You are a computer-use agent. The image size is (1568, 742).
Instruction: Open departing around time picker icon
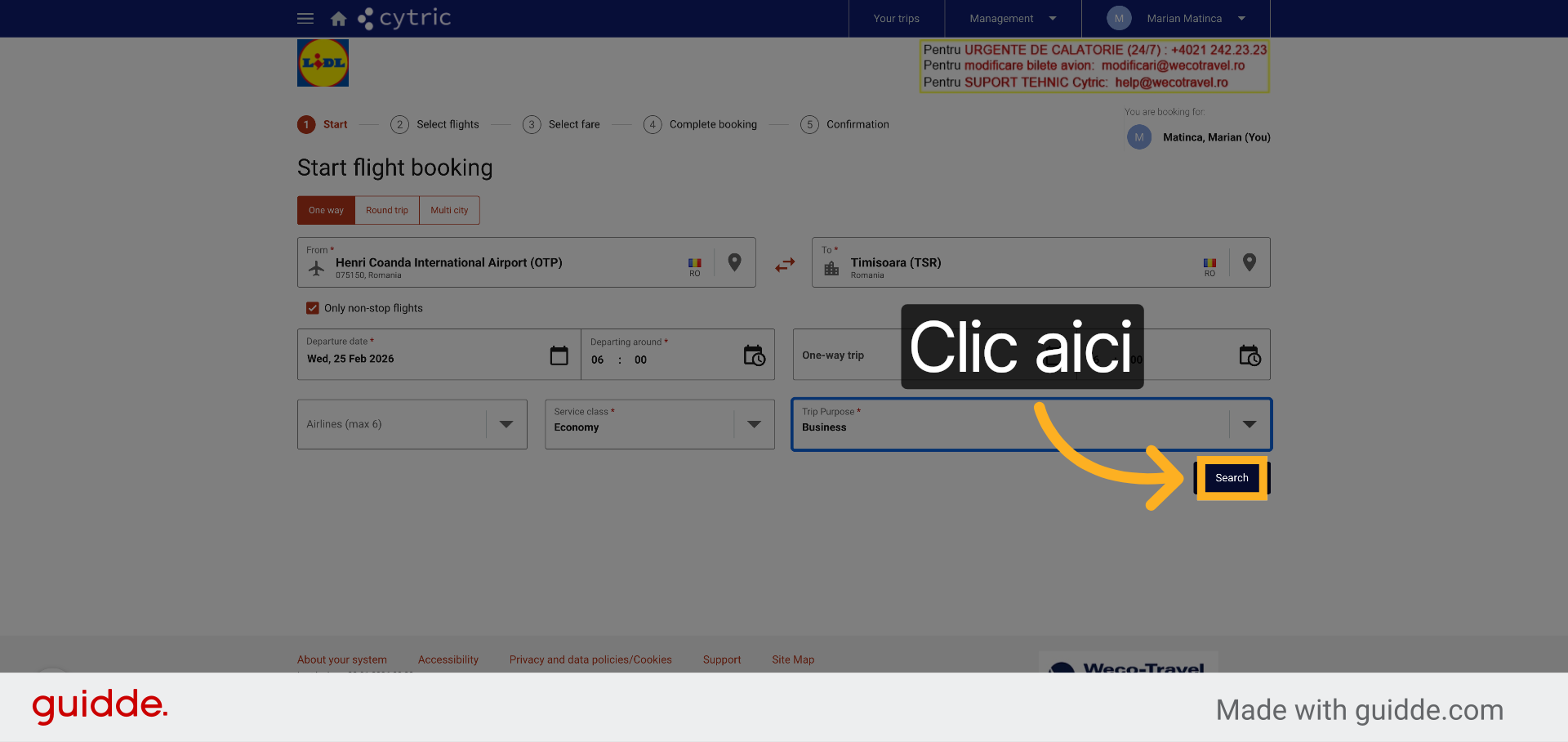(754, 355)
